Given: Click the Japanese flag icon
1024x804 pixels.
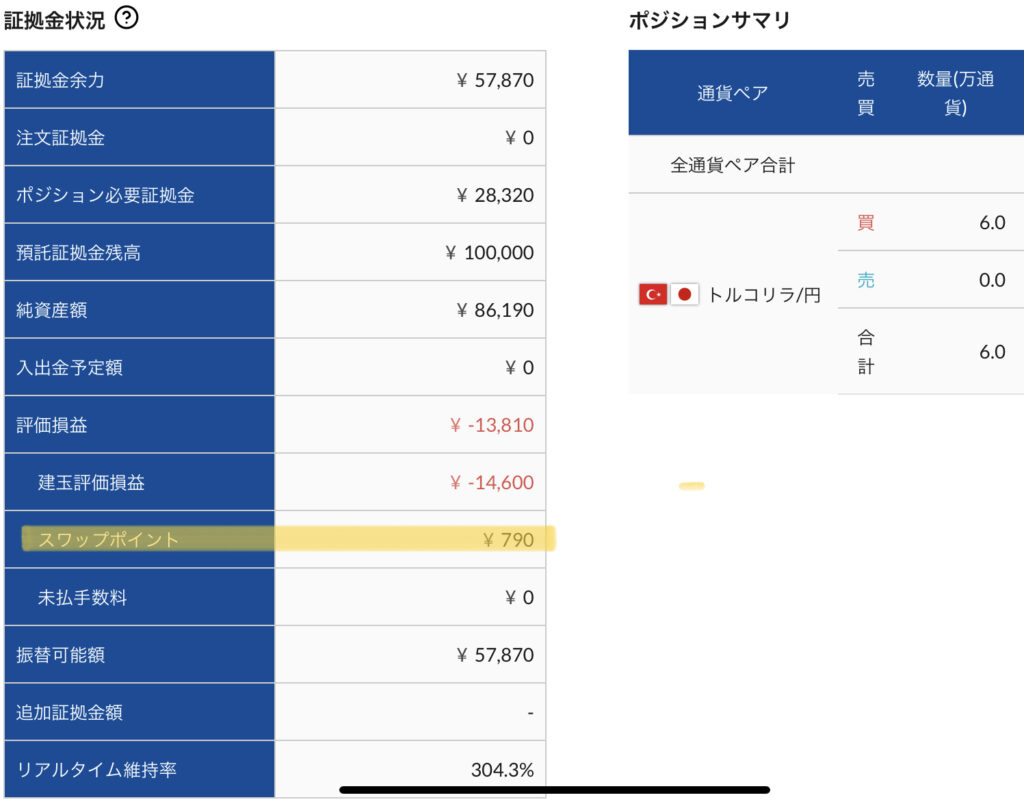Looking at the screenshot, I should 684,294.
